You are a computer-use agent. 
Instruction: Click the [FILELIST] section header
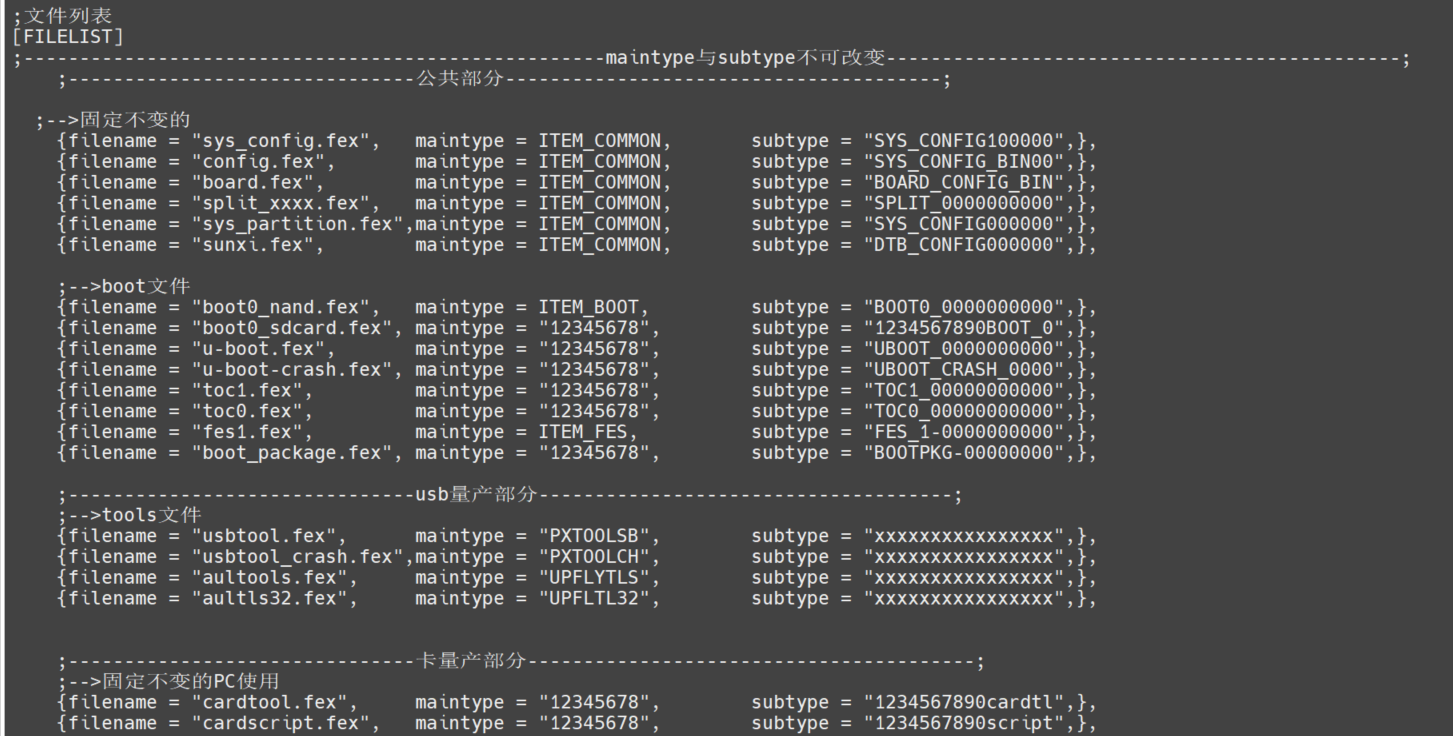pyautogui.click(x=68, y=37)
